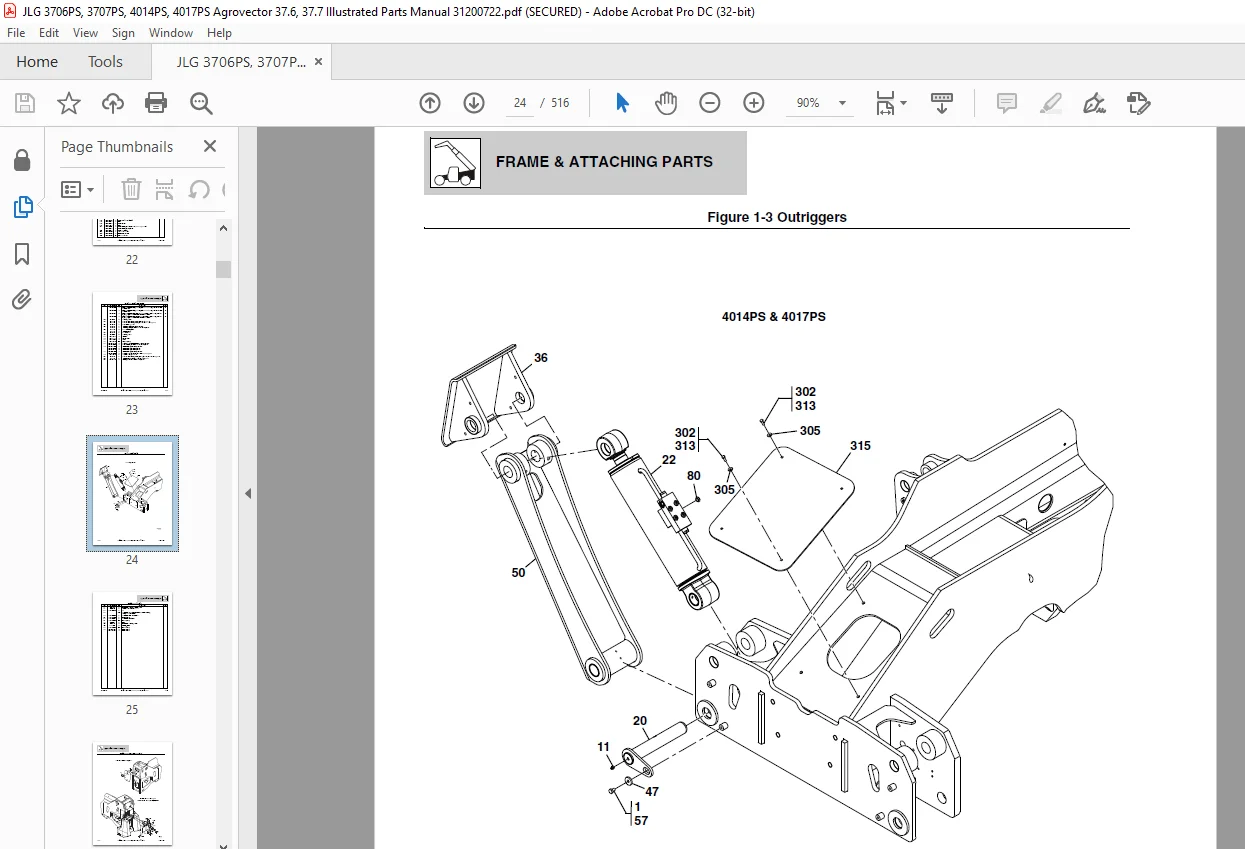
Task: Click thumbnail scrollbar up arrow
Action: pyautogui.click(x=224, y=227)
